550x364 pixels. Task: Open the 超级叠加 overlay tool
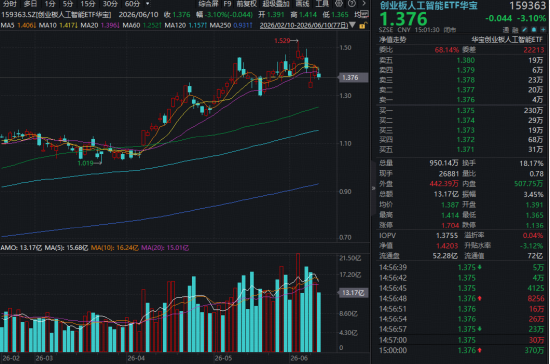276,4
